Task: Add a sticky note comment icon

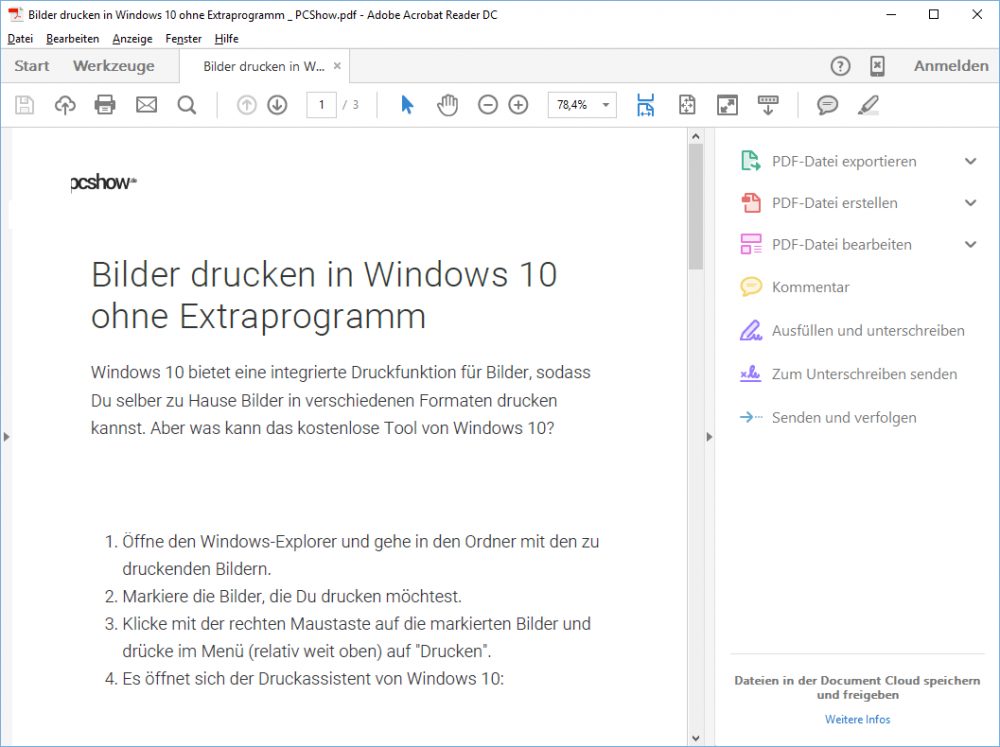Action: click(827, 105)
